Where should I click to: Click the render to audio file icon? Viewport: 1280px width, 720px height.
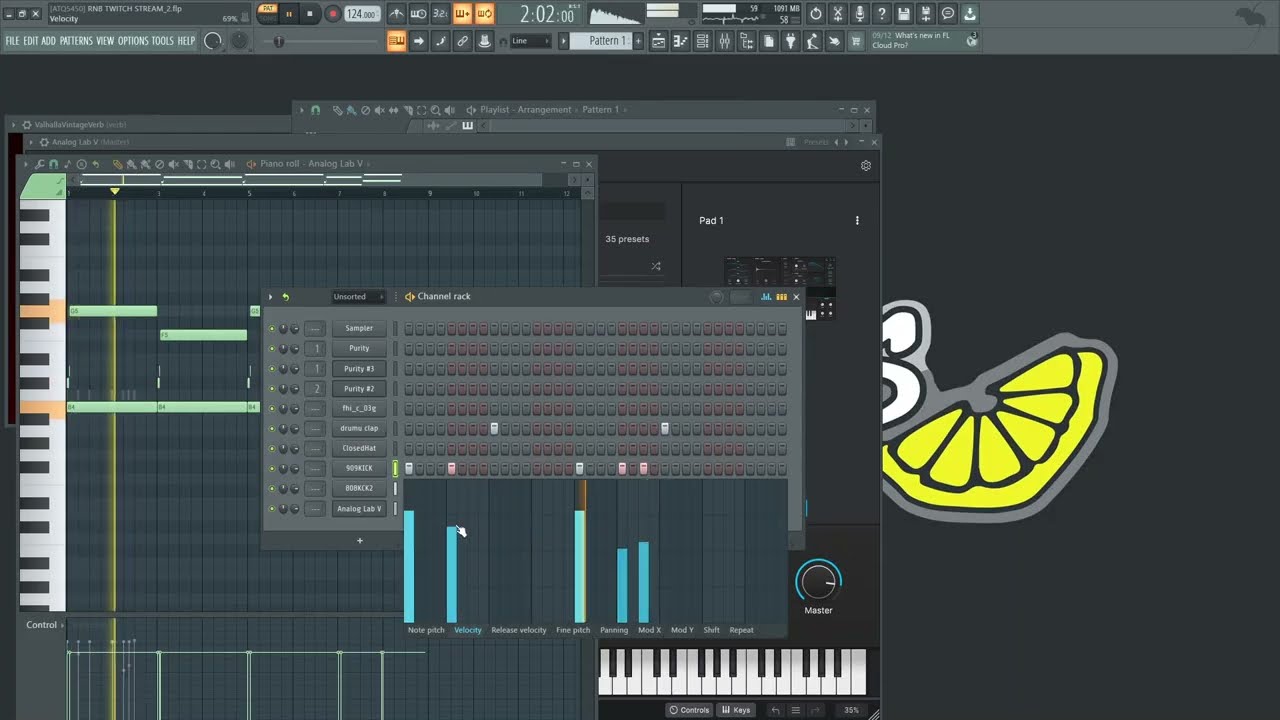[926, 14]
